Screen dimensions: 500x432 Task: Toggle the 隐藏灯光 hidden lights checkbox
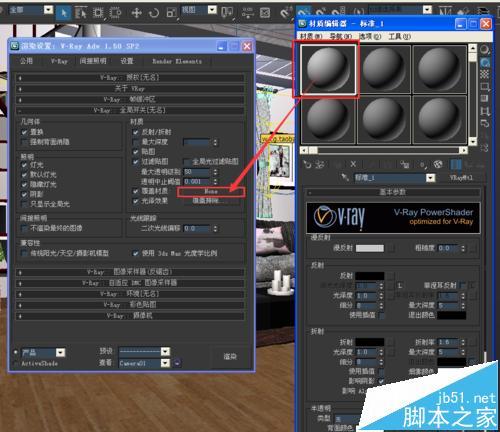(x=24, y=184)
